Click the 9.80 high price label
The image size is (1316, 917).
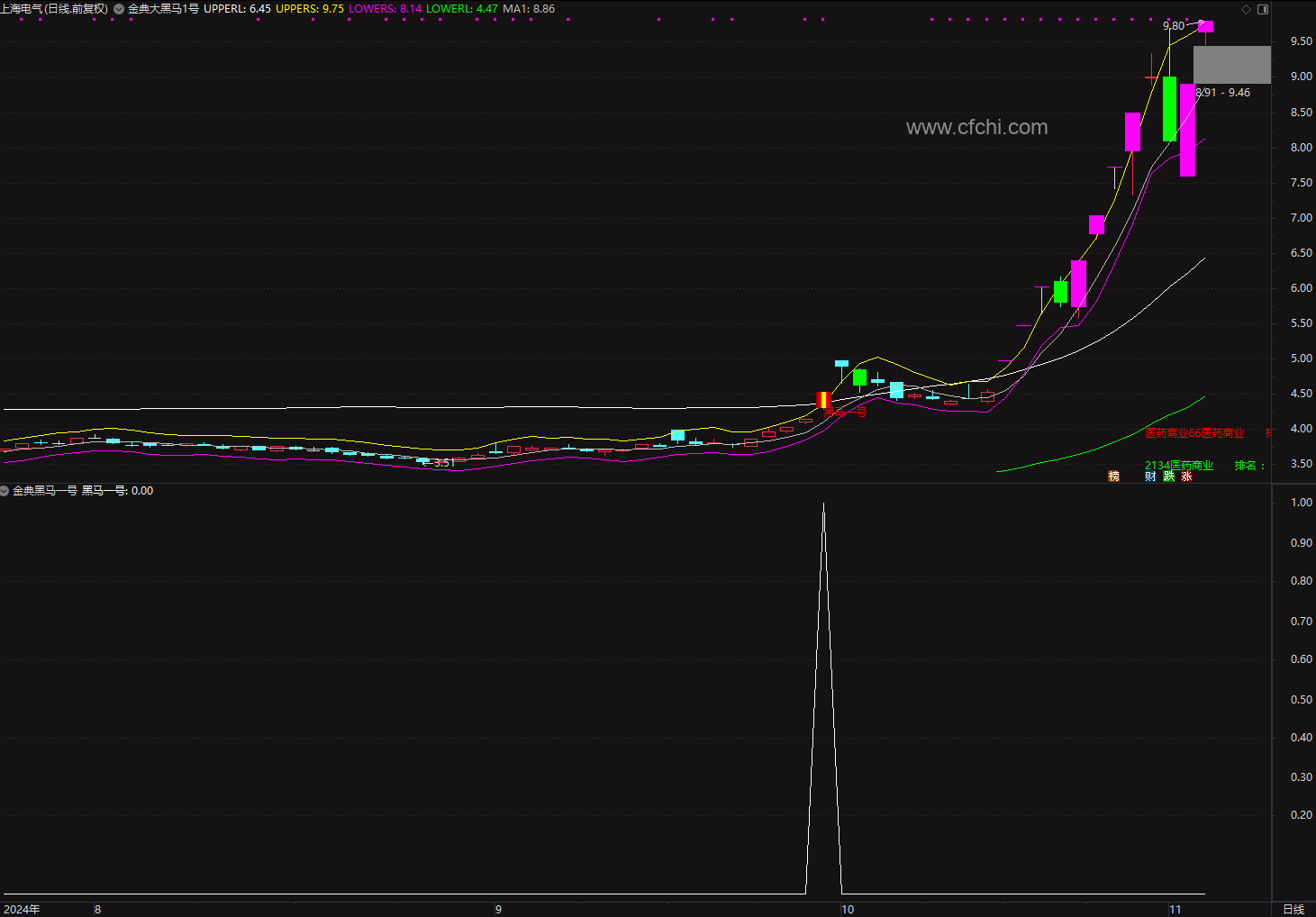point(1174,26)
